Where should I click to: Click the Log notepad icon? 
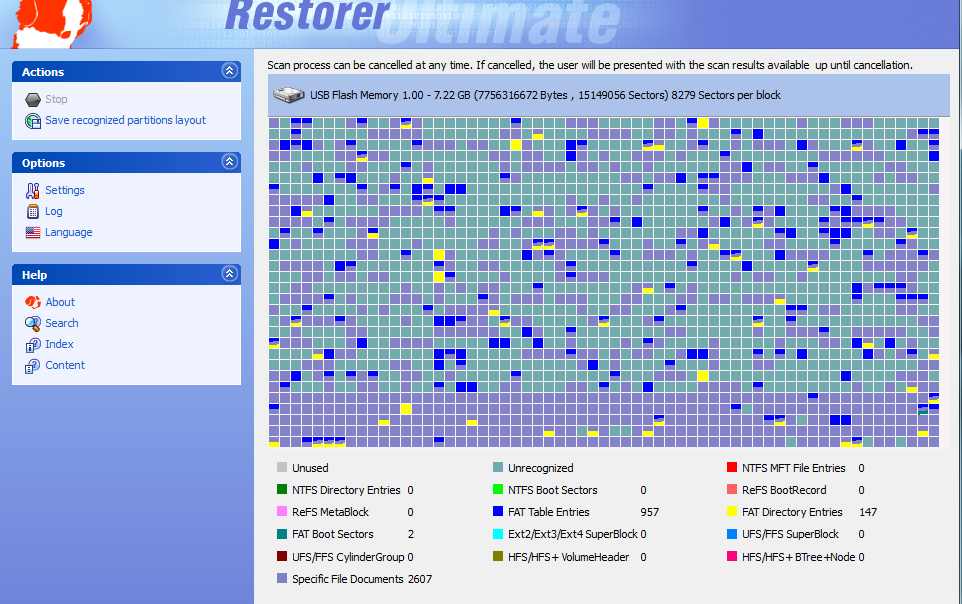tap(33, 212)
